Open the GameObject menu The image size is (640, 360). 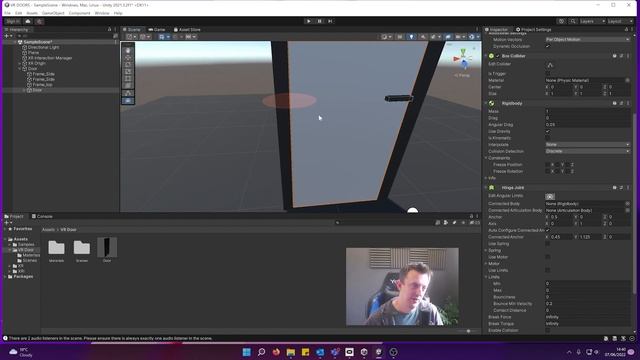pyautogui.click(x=53, y=13)
